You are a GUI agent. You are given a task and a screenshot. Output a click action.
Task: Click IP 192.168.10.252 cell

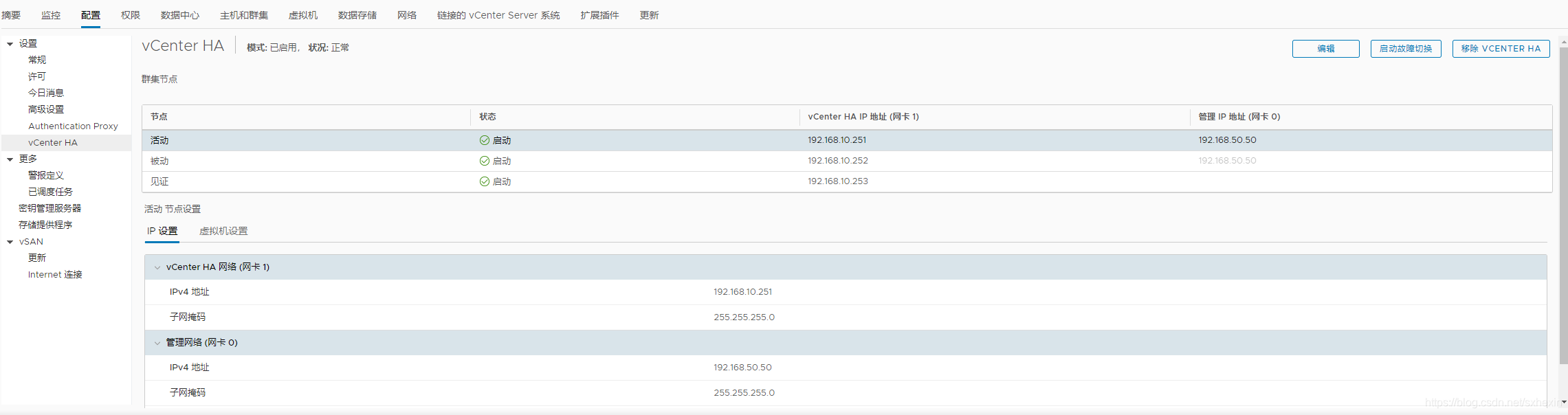(x=838, y=161)
